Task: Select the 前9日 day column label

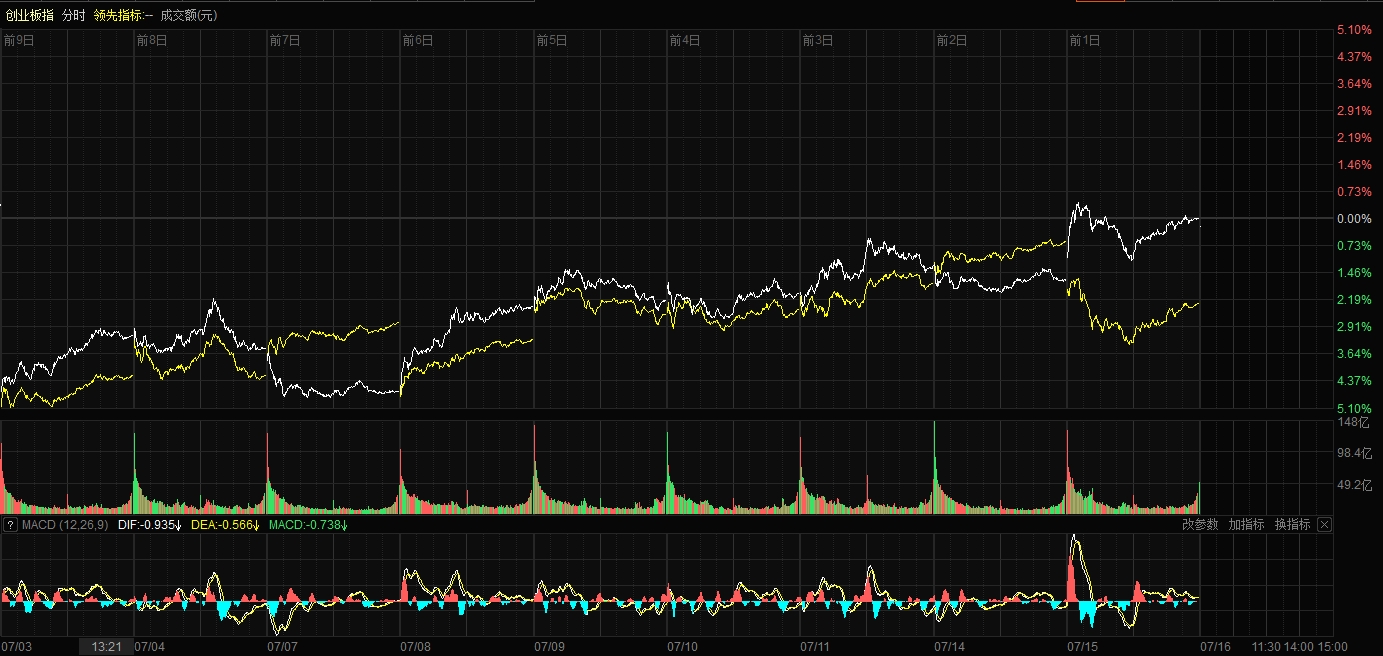Action: pos(19,40)
